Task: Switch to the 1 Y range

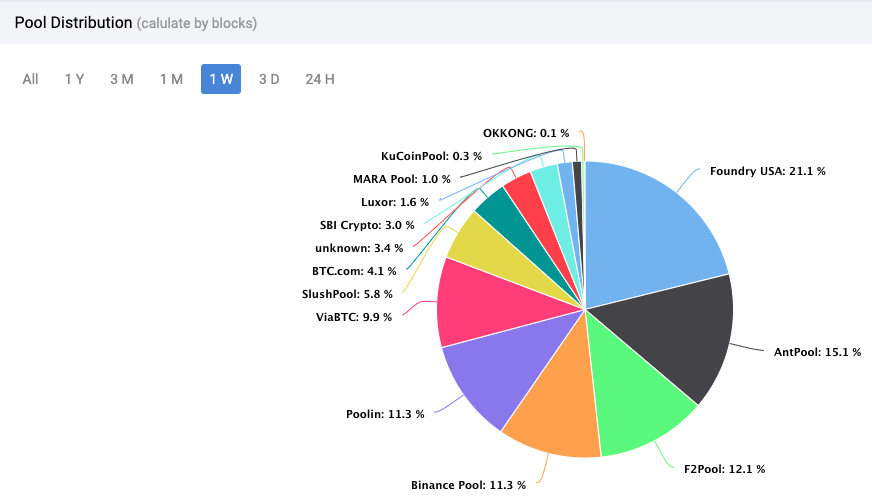Action: coord(74,79)
